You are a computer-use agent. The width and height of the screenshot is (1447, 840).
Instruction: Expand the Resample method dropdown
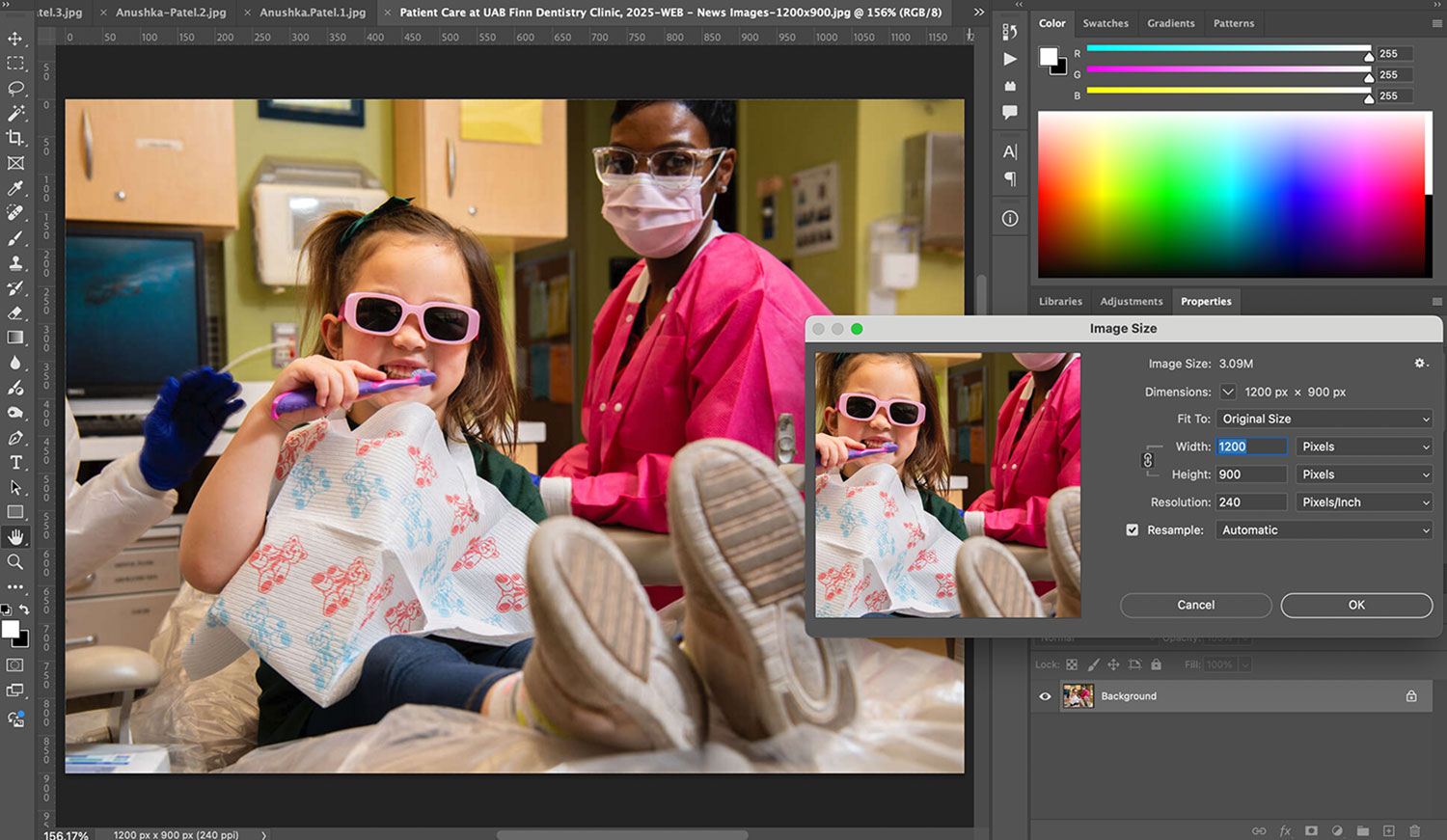[1324, 530]
